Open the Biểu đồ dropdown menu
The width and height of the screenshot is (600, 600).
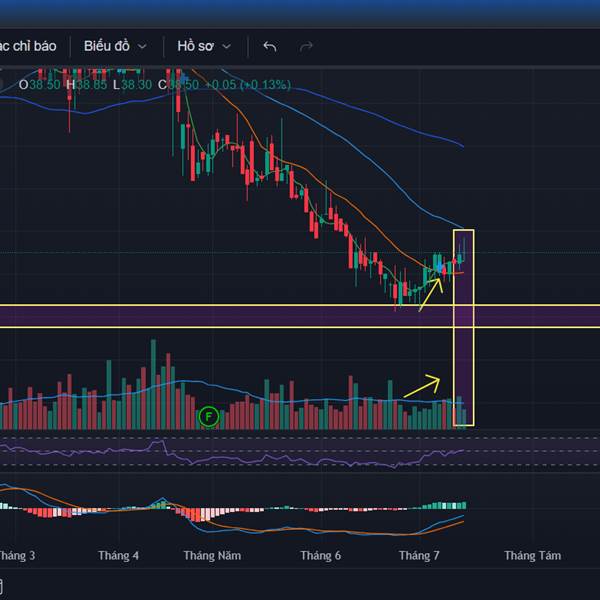(115, 46)
